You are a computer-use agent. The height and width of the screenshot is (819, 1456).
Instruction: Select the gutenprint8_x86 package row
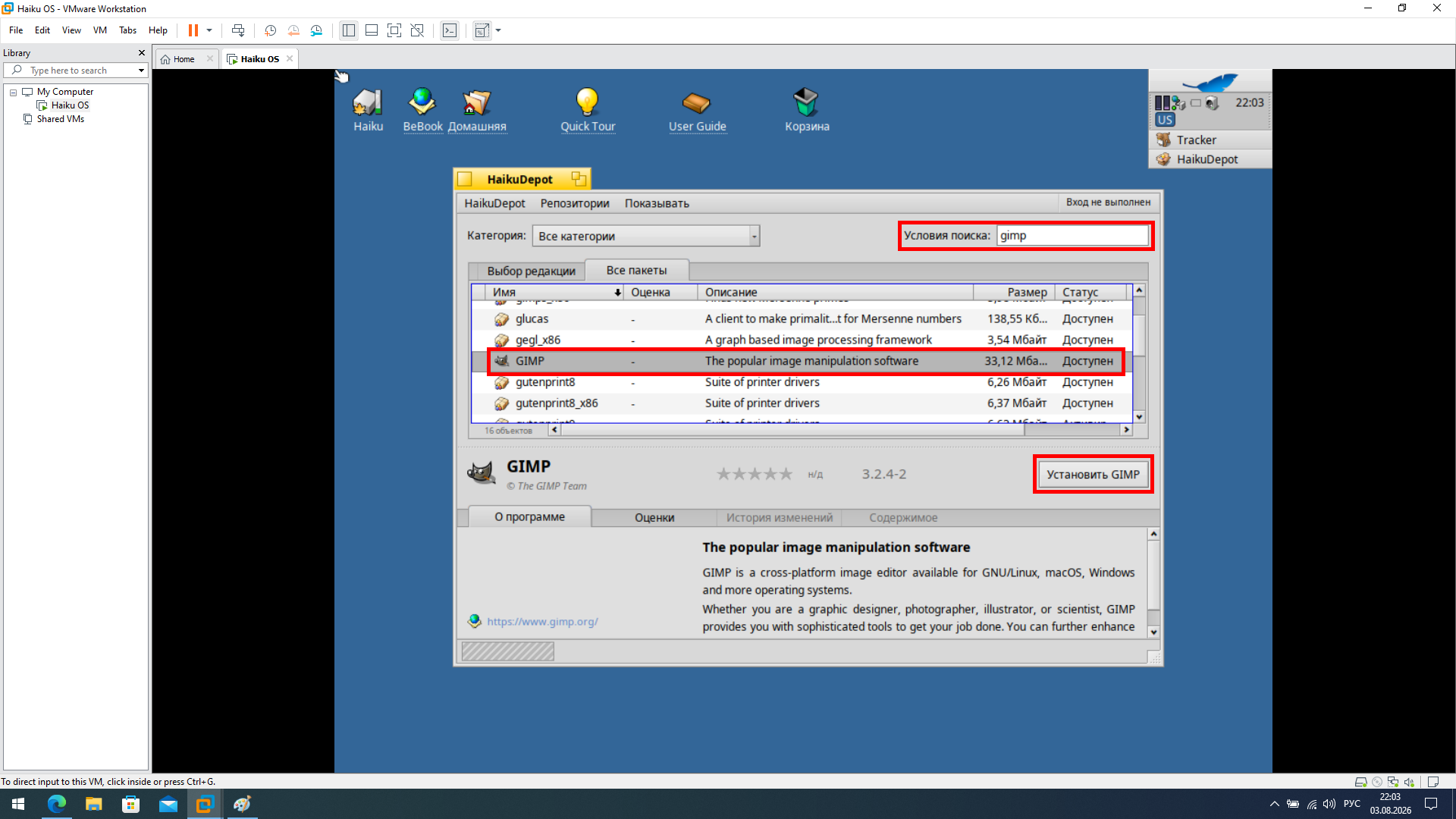point(802,403)
